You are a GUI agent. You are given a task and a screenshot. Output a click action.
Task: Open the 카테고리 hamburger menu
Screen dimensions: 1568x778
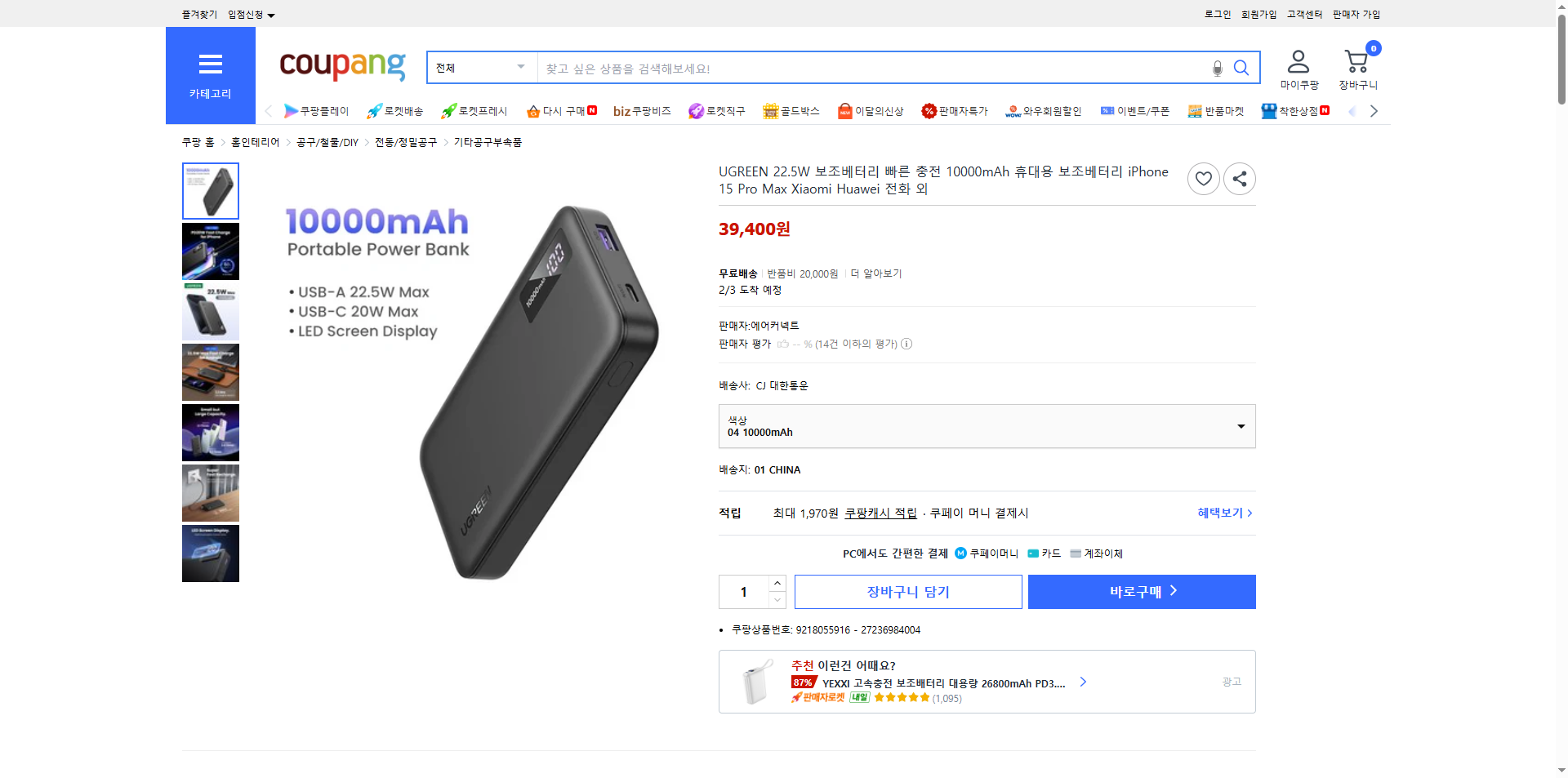(x=211, y=64)
